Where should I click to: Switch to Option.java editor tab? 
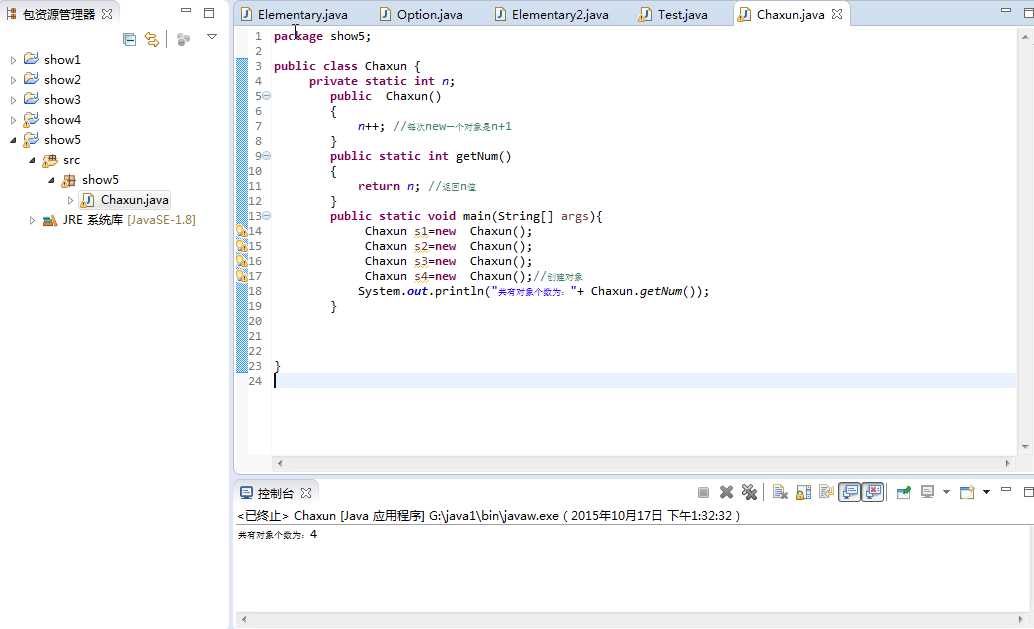pos(429,15)
